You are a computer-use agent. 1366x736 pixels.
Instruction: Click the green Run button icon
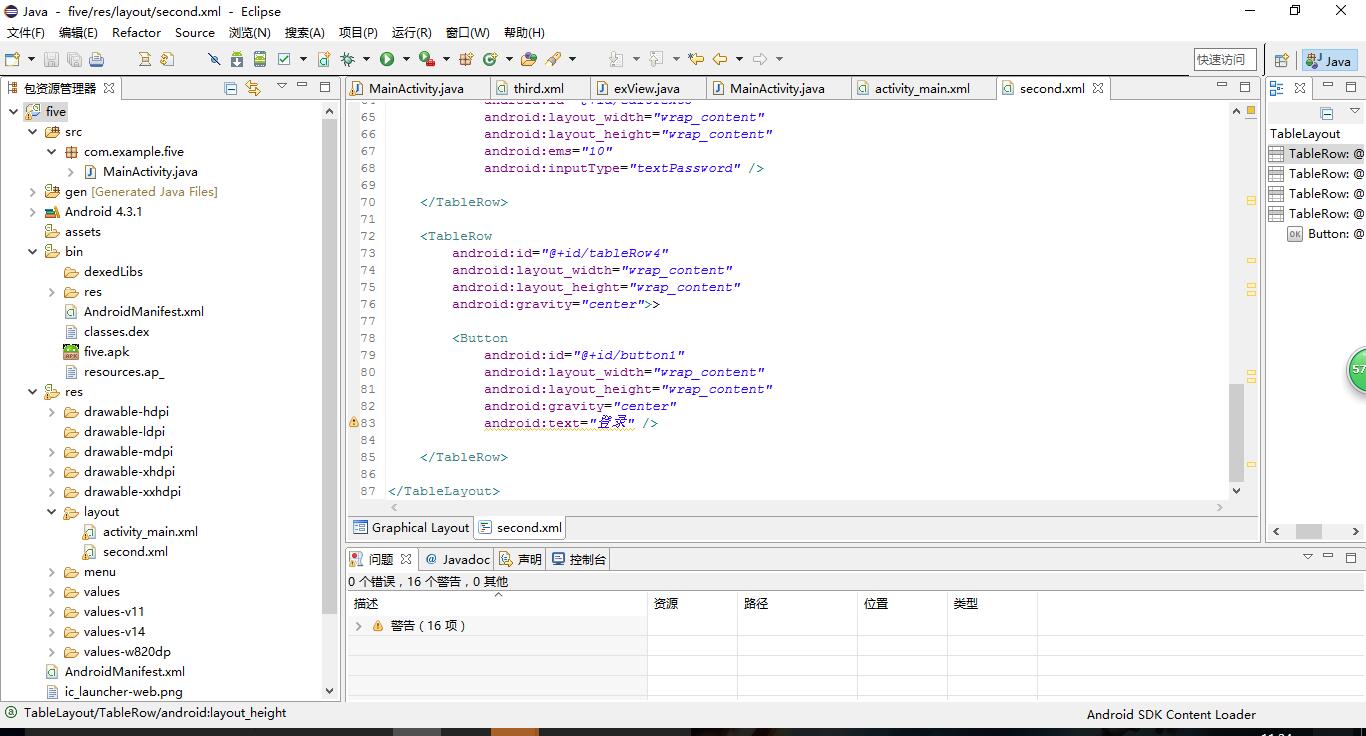click(386, 59)
